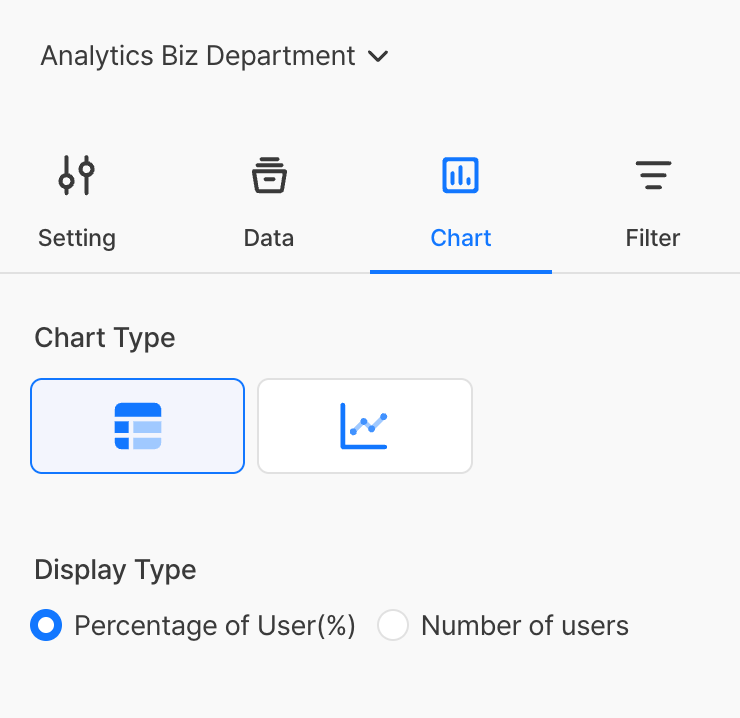Click the 'Percentage of User(%)' option text

pyautogui.click(x=215, y=626)
